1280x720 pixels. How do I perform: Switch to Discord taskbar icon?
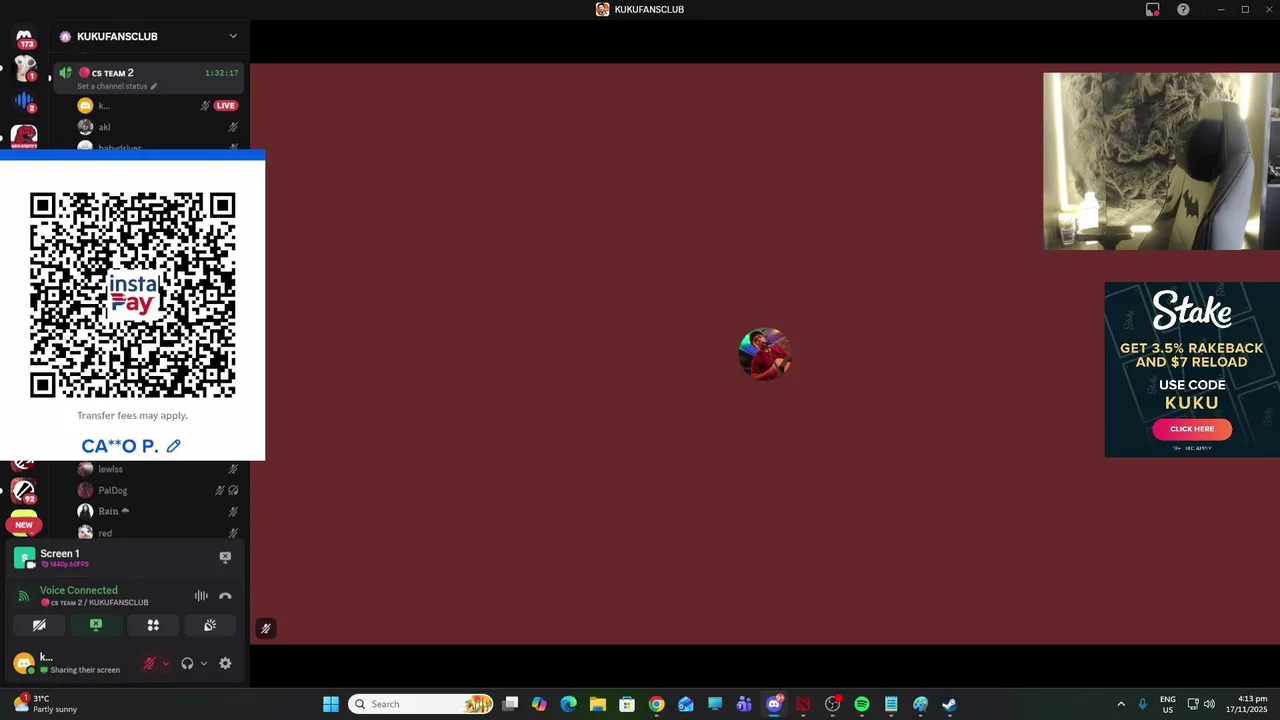[x=774, y=704]
